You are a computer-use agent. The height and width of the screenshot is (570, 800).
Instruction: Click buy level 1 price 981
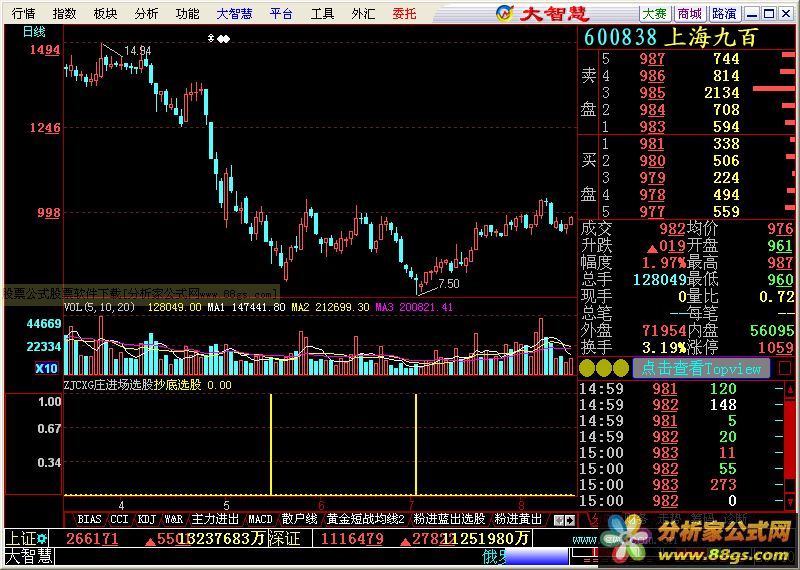(x=653, y=144)
